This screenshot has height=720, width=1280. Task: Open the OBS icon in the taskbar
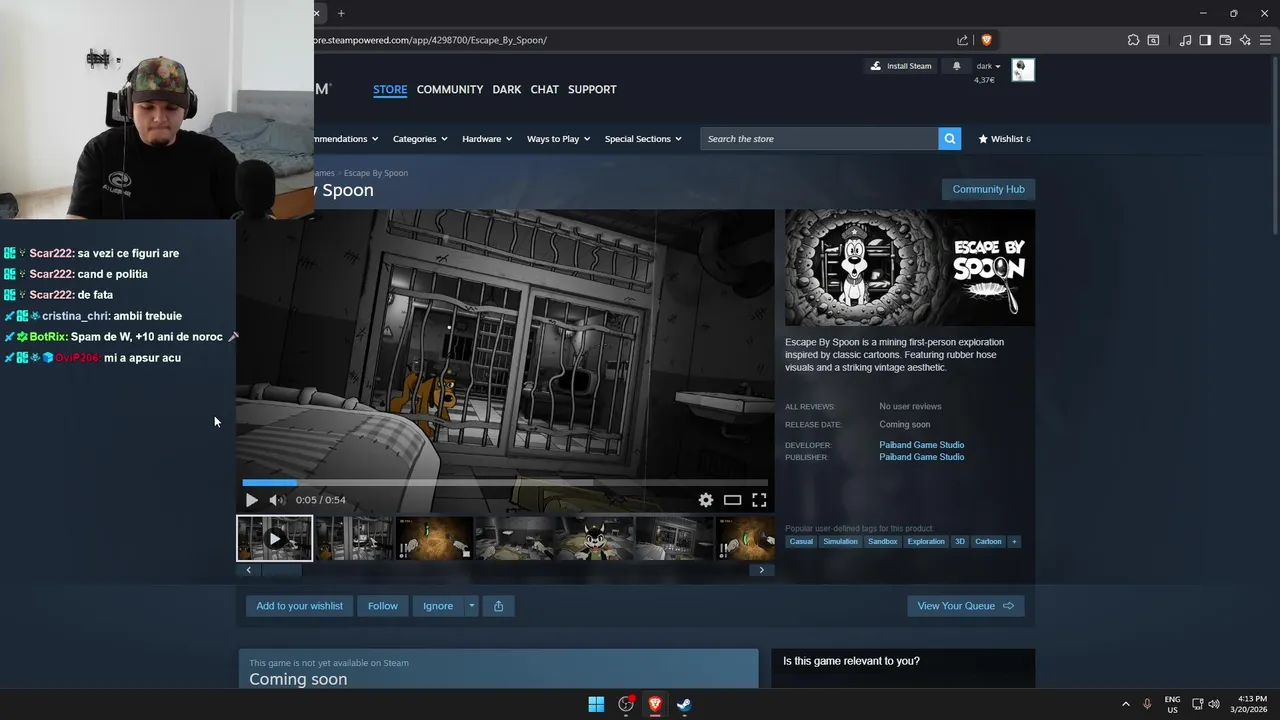(x=626, y=704)
